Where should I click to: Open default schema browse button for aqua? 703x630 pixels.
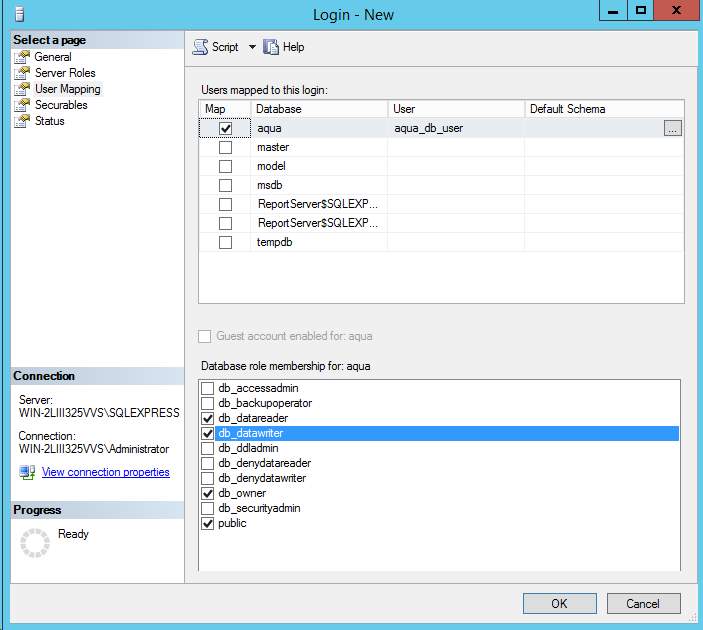(672, 128)
